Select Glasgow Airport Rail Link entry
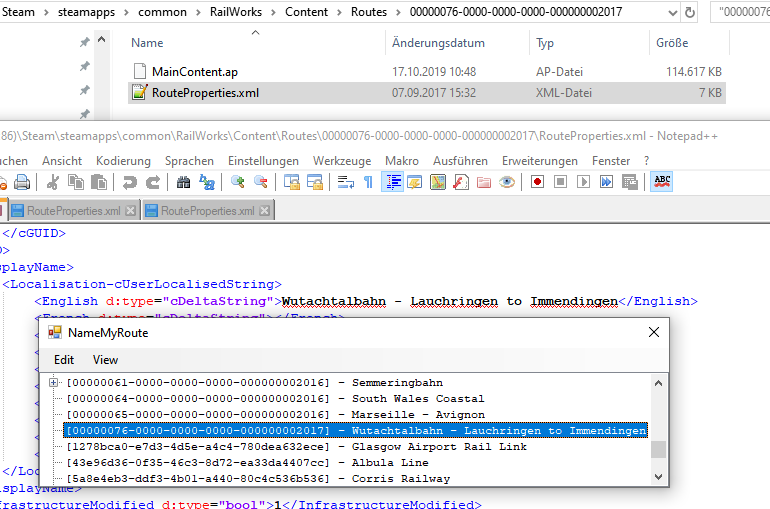The image size is (770, 509). [x=296, y=447]
